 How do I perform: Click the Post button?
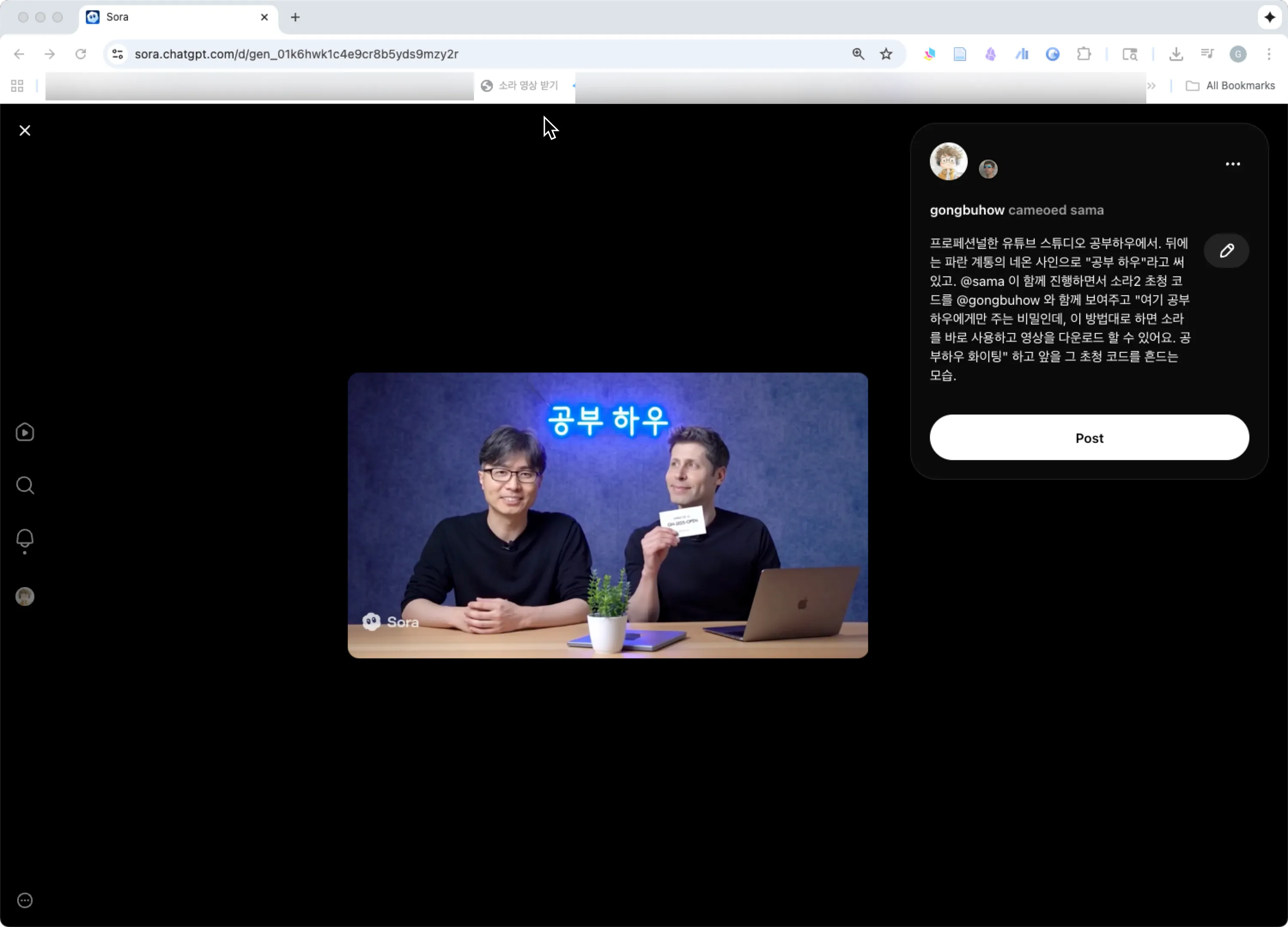1089,438
